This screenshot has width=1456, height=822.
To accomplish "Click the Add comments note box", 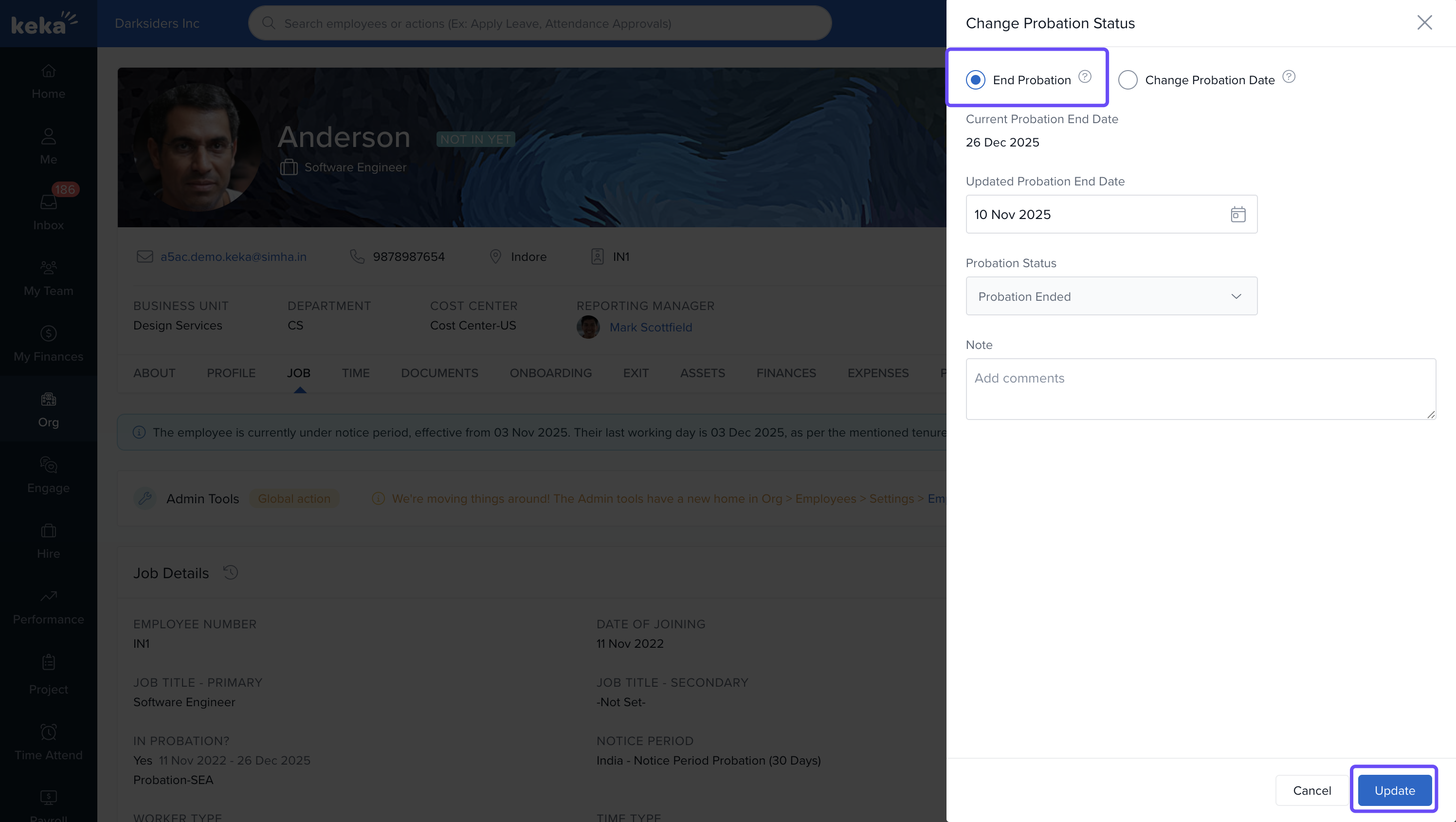I will [x=1200, y=389].
